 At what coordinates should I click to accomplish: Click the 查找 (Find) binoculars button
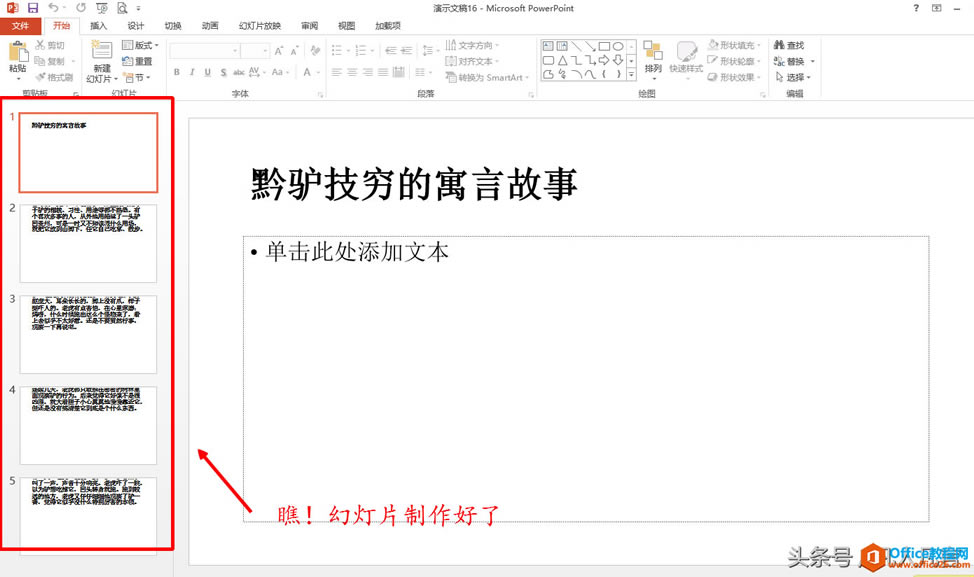(789, 45)
